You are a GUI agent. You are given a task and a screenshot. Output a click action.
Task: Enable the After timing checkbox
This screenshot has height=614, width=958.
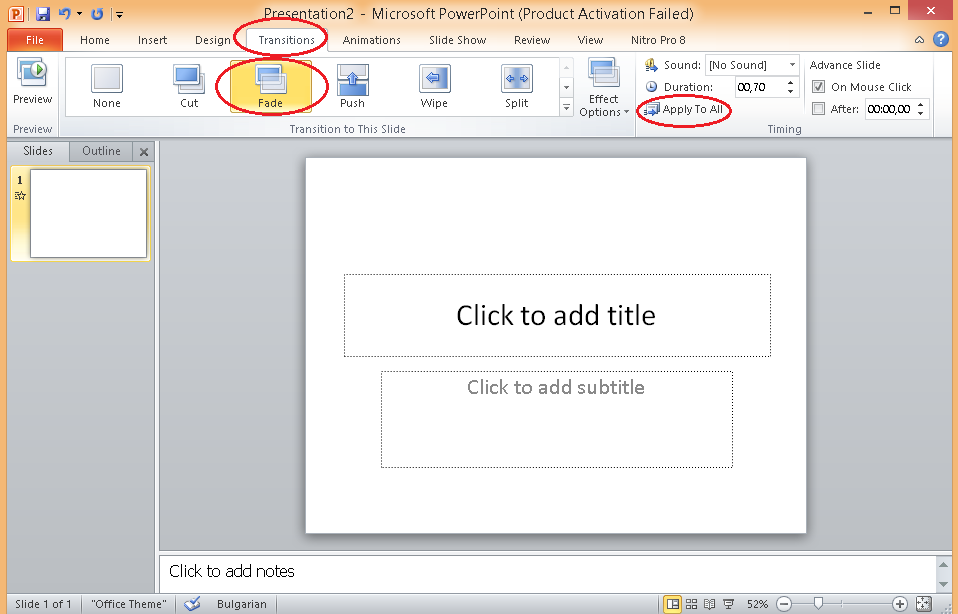tap(819, 109)
